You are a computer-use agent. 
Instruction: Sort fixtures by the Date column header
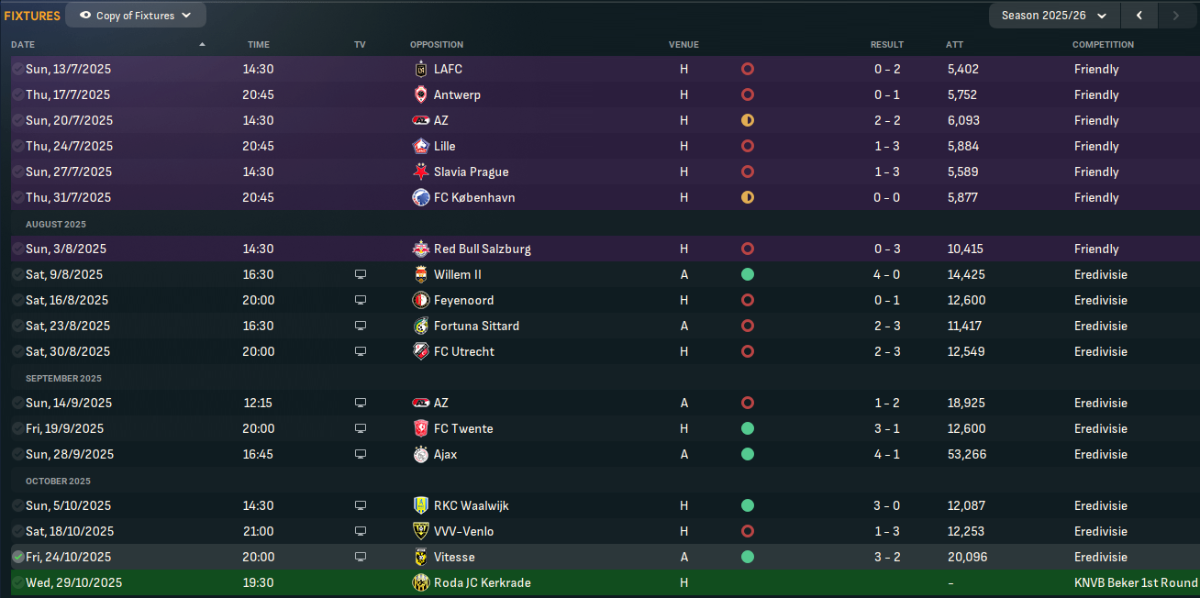(x=23, y=44)
